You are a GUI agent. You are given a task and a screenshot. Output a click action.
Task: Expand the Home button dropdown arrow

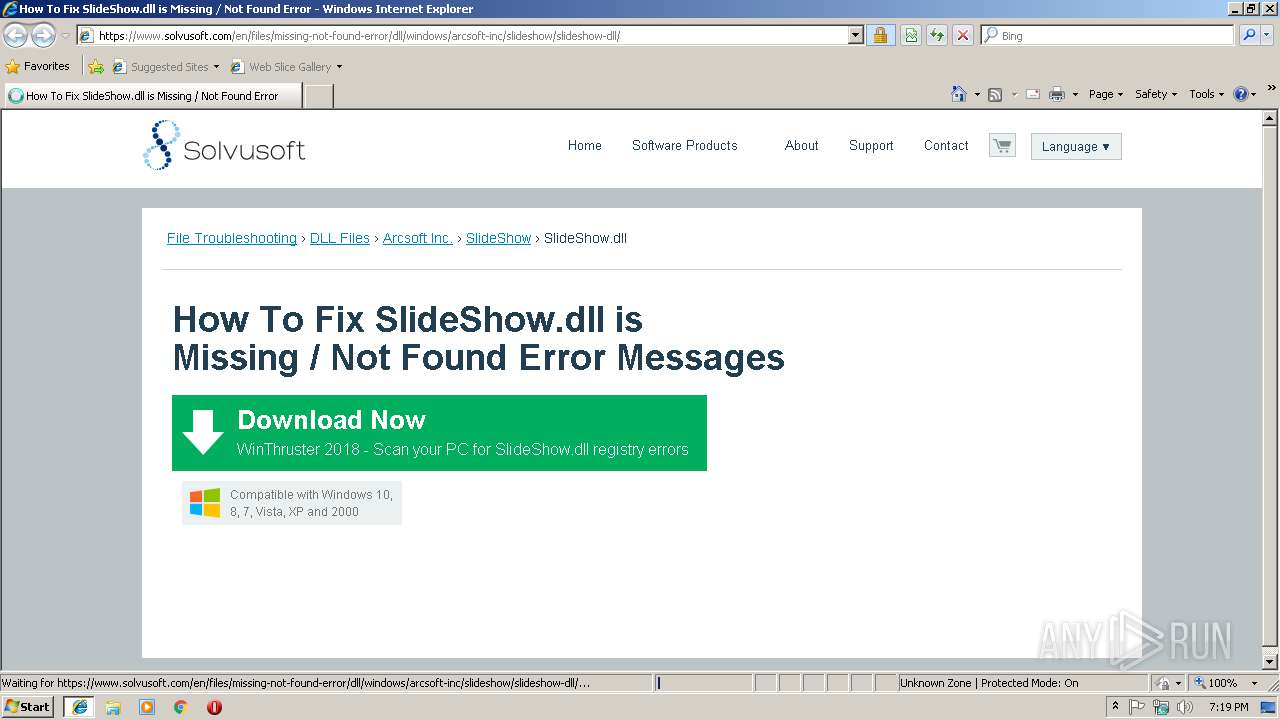976,94
